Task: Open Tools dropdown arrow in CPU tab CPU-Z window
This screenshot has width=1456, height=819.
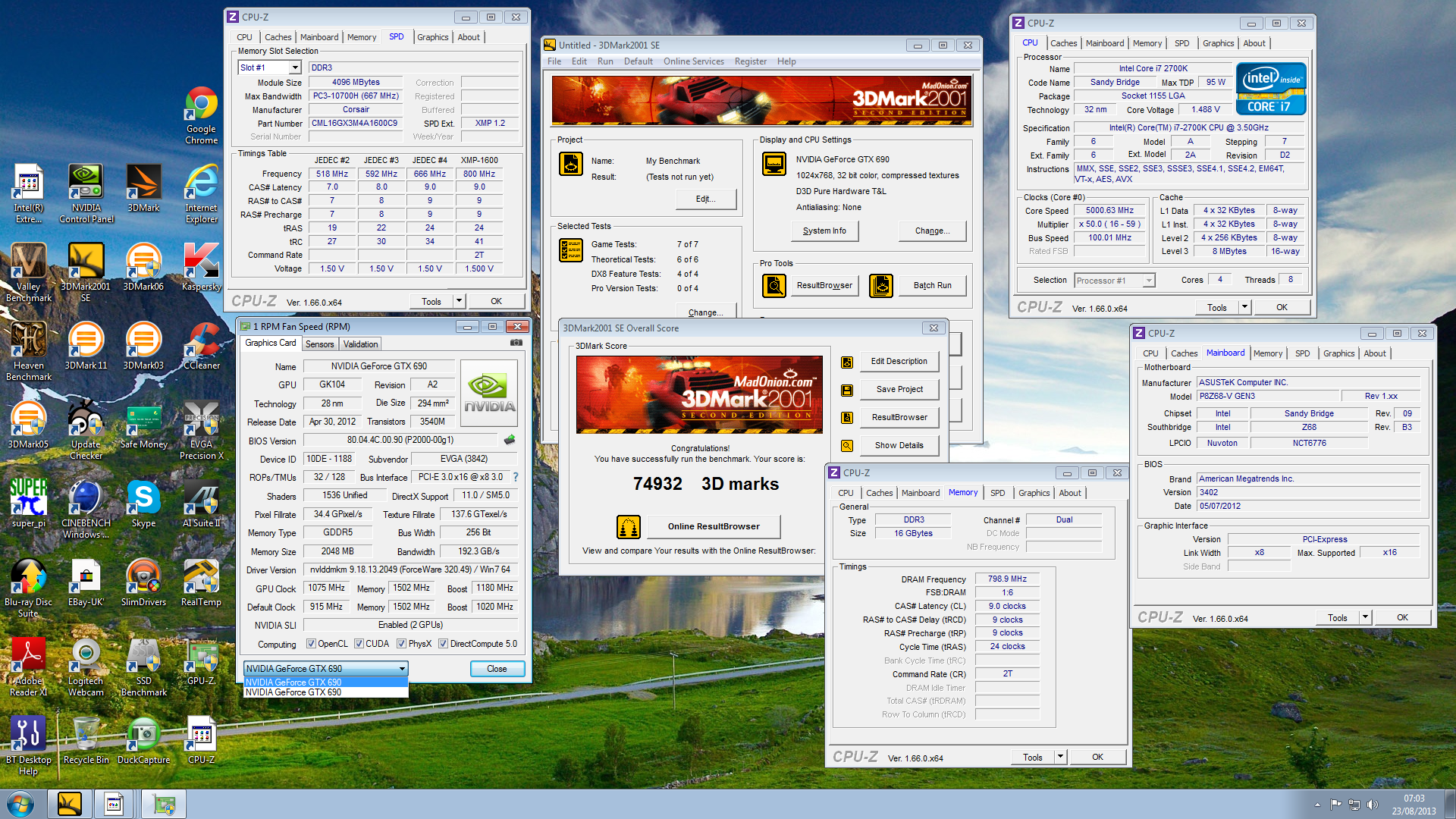Action: coord(1244,307)
